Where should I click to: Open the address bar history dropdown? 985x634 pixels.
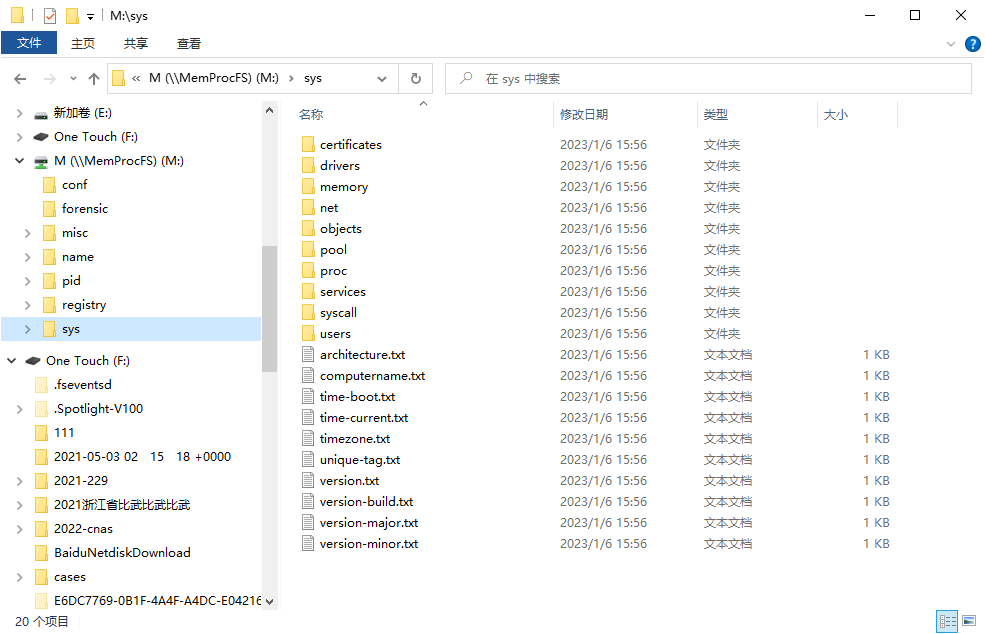[x=382, y=79]
